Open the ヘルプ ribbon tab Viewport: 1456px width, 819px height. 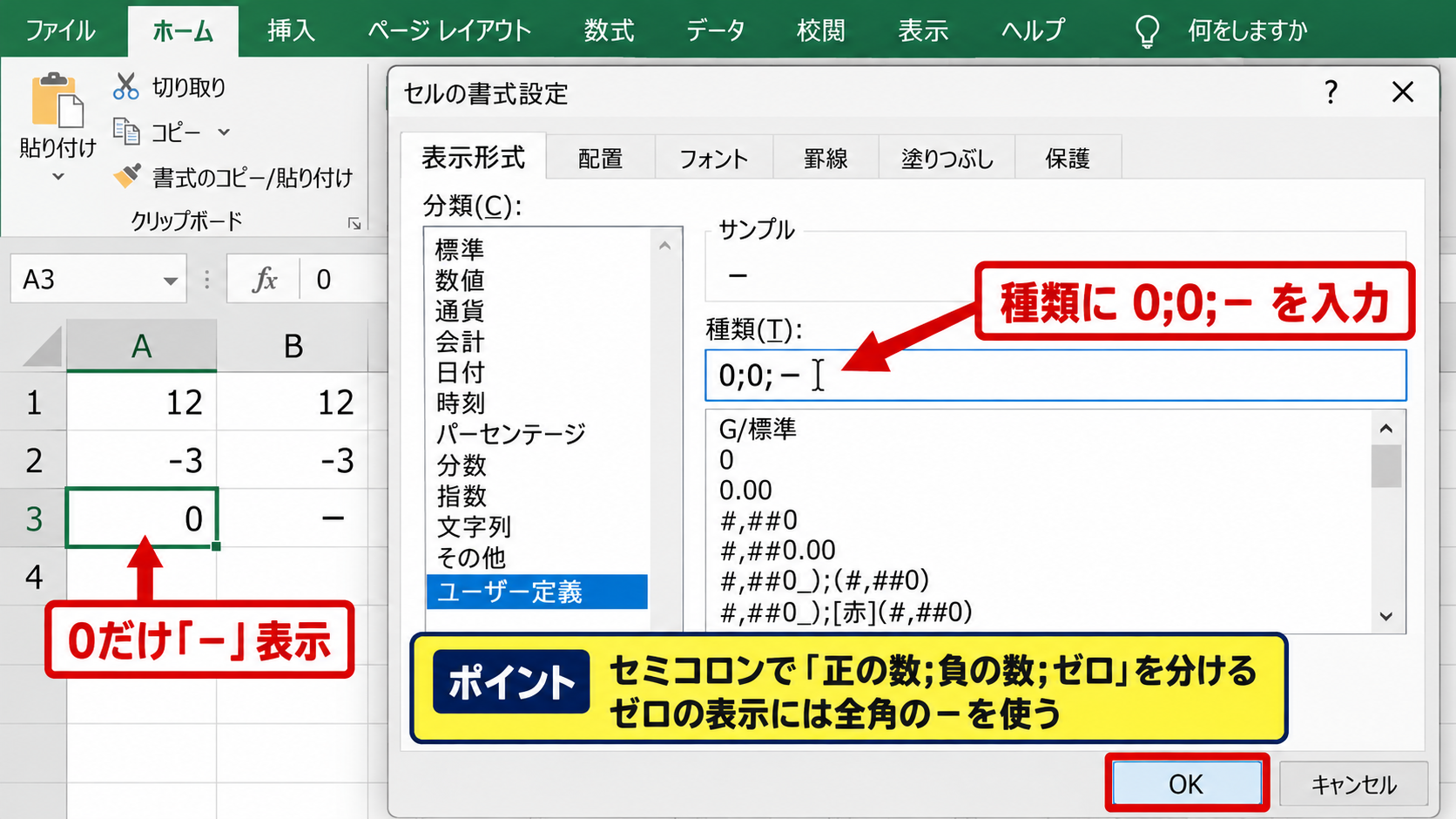point(1033,30)
